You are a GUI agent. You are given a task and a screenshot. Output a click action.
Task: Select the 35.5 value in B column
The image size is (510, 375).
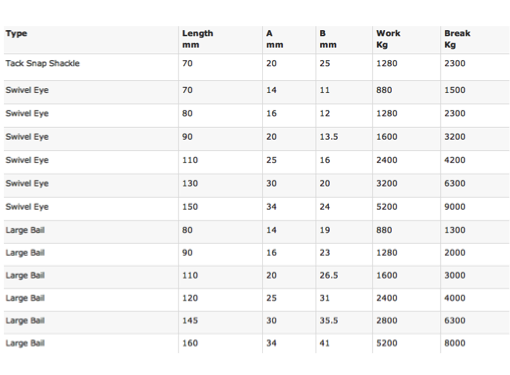(329, 321)
